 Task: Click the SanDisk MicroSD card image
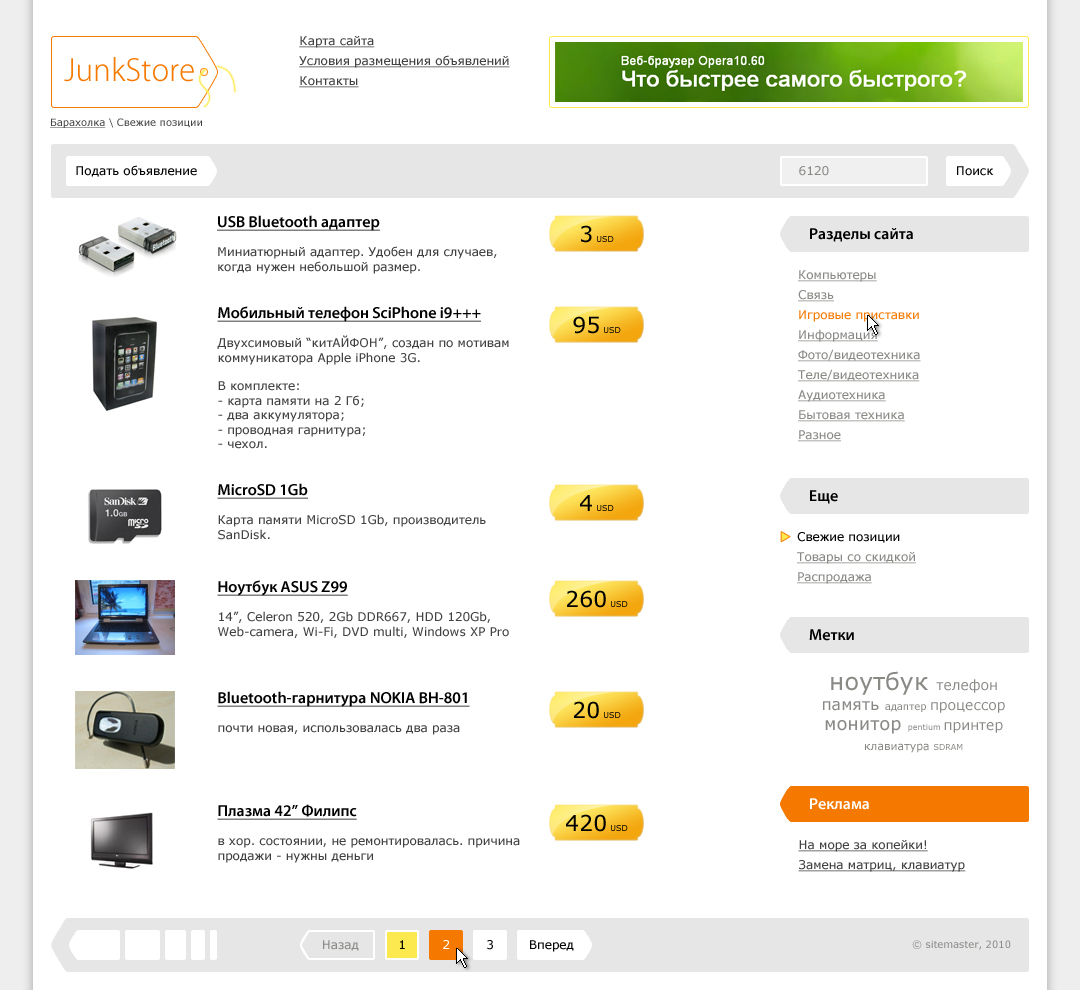(125, 515)
